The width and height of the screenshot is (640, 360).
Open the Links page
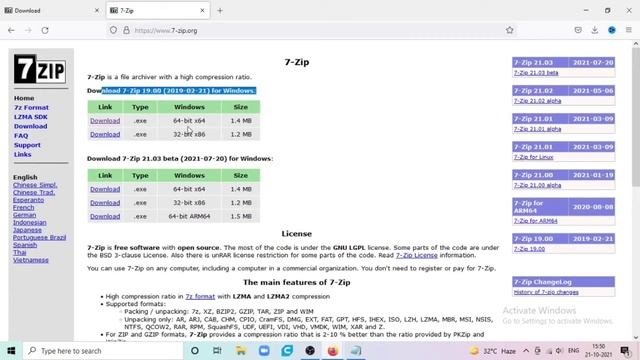point(22,154)
